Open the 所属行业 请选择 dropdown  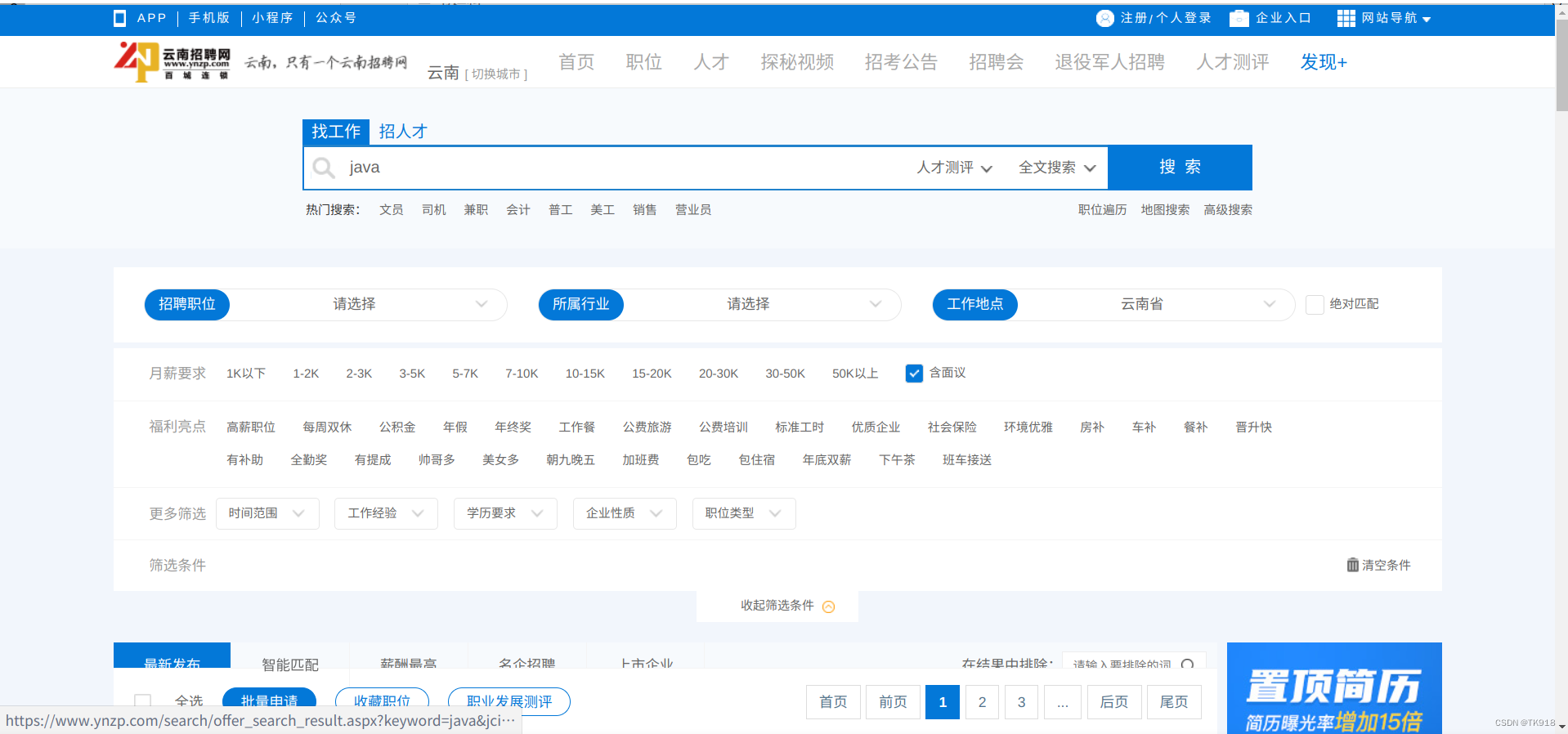click(761, 304)
